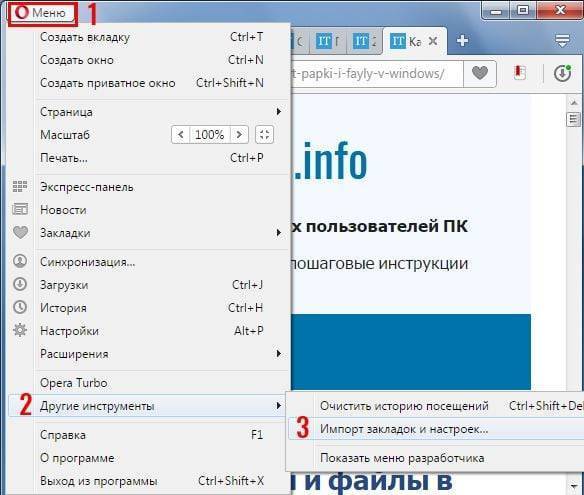
Task: Click the scrollbar up arrow
Action: point(574,102)
